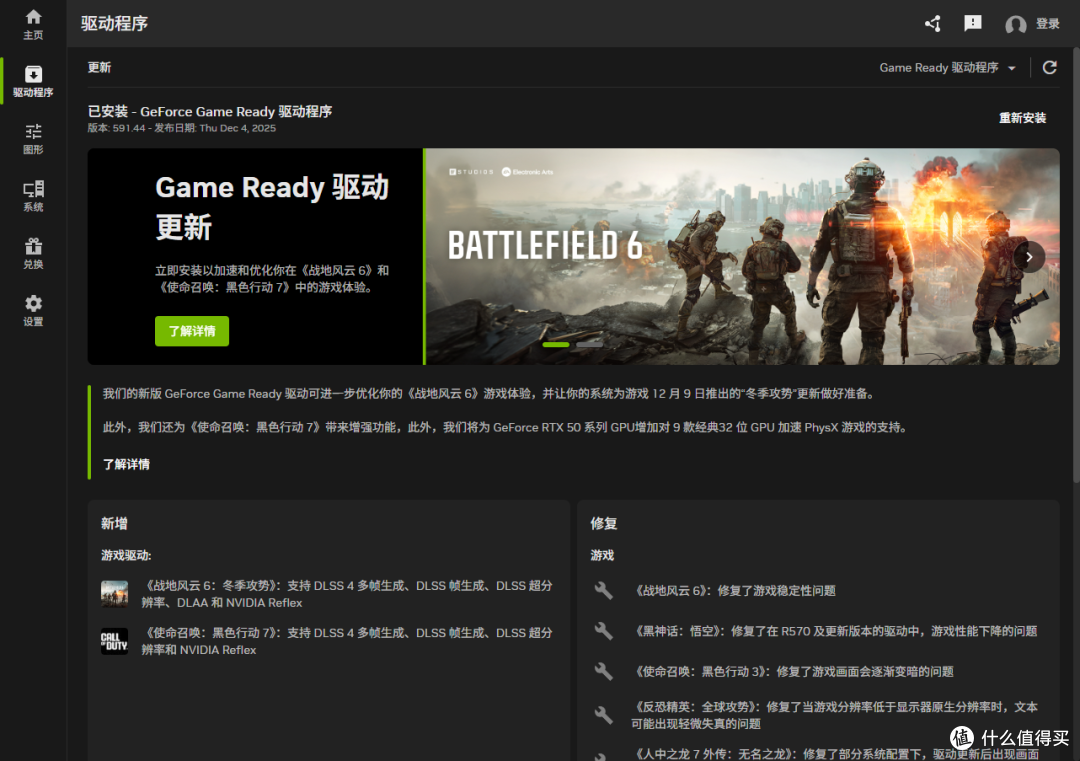The image size is (1080, 761).
Task: Select the first green carousel indicator
Action: (556, 344)
